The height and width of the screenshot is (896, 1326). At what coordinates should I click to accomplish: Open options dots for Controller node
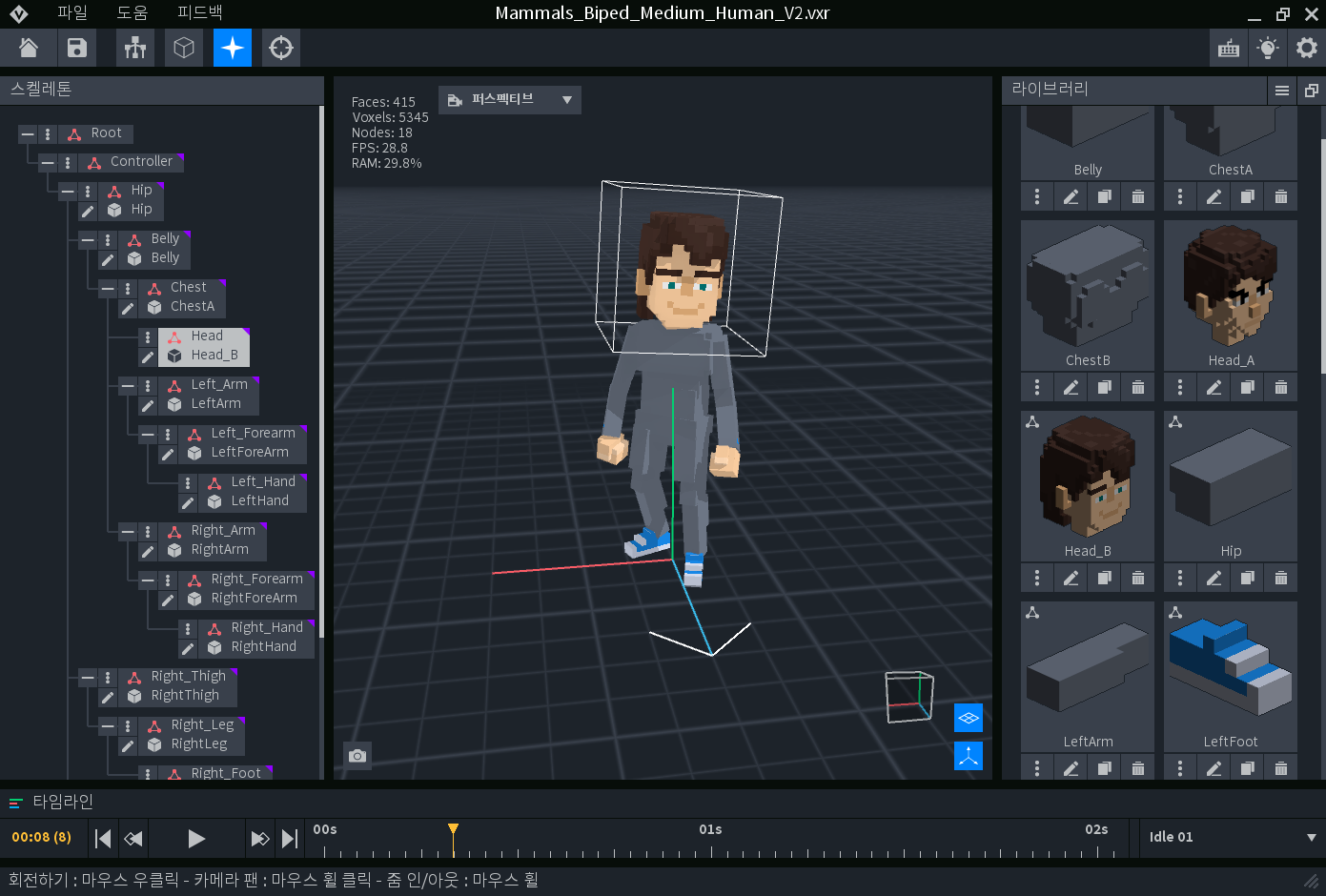(68, 163)
